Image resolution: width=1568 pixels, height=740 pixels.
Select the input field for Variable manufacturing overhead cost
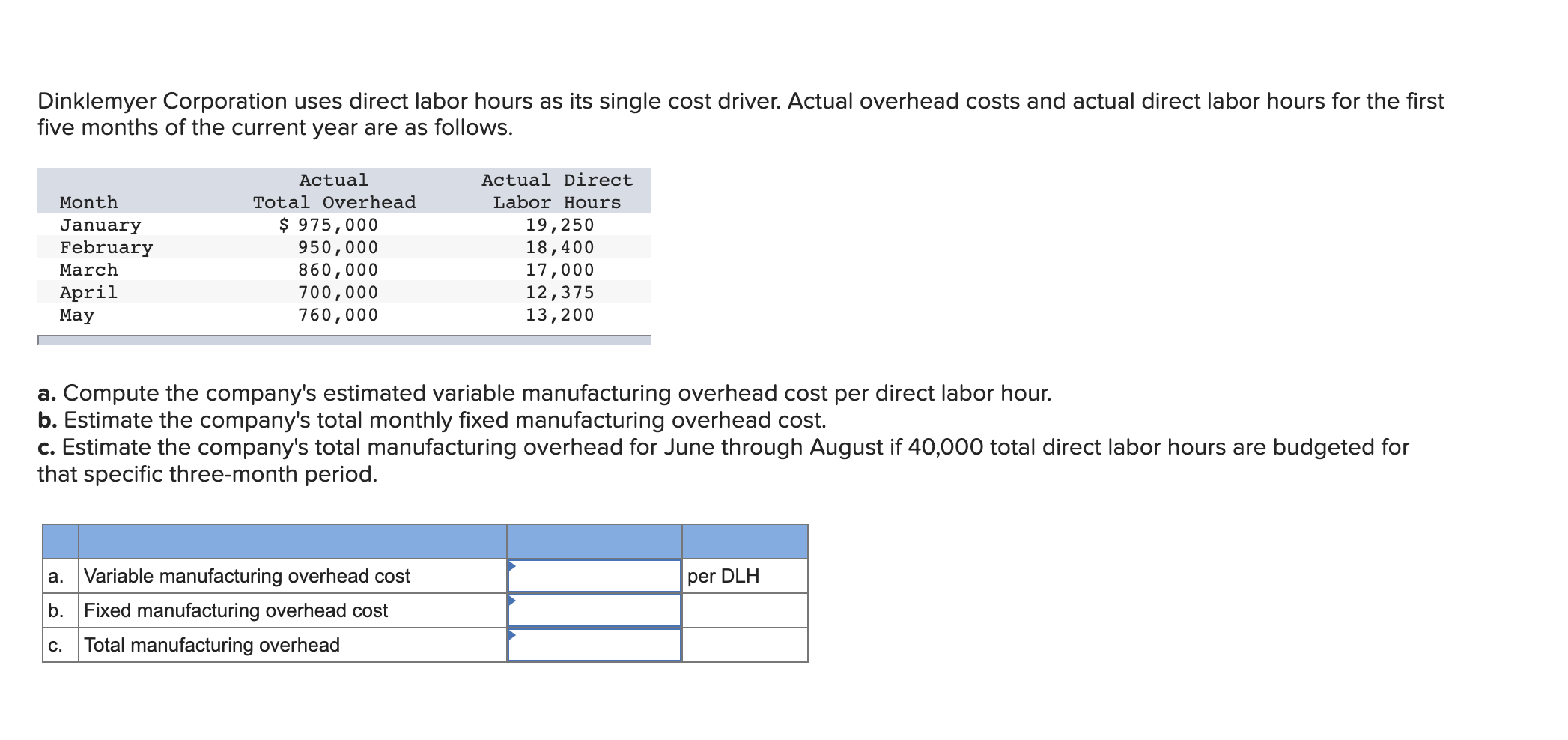point(594,576)
